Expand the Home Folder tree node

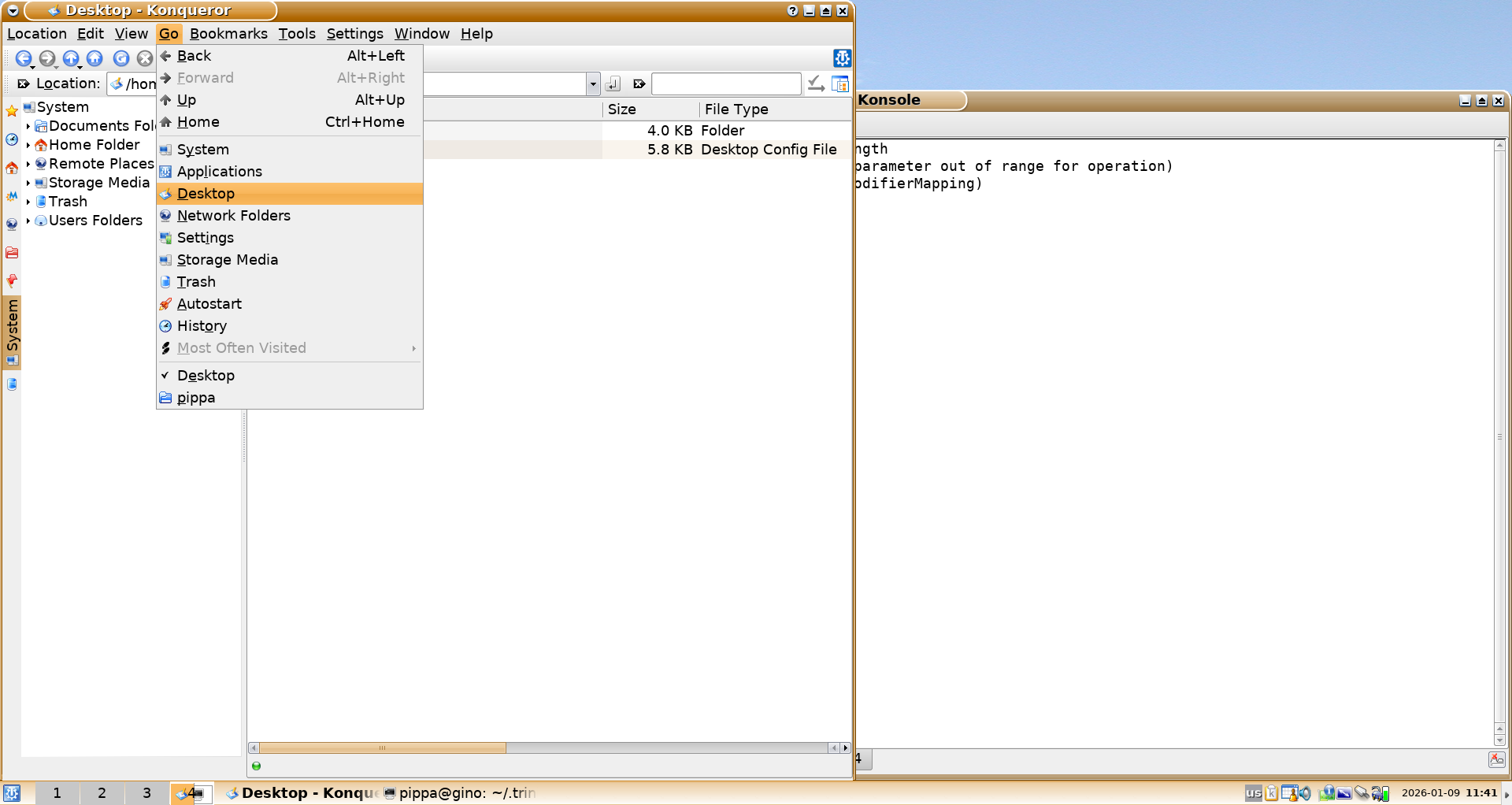click(28, 145)
